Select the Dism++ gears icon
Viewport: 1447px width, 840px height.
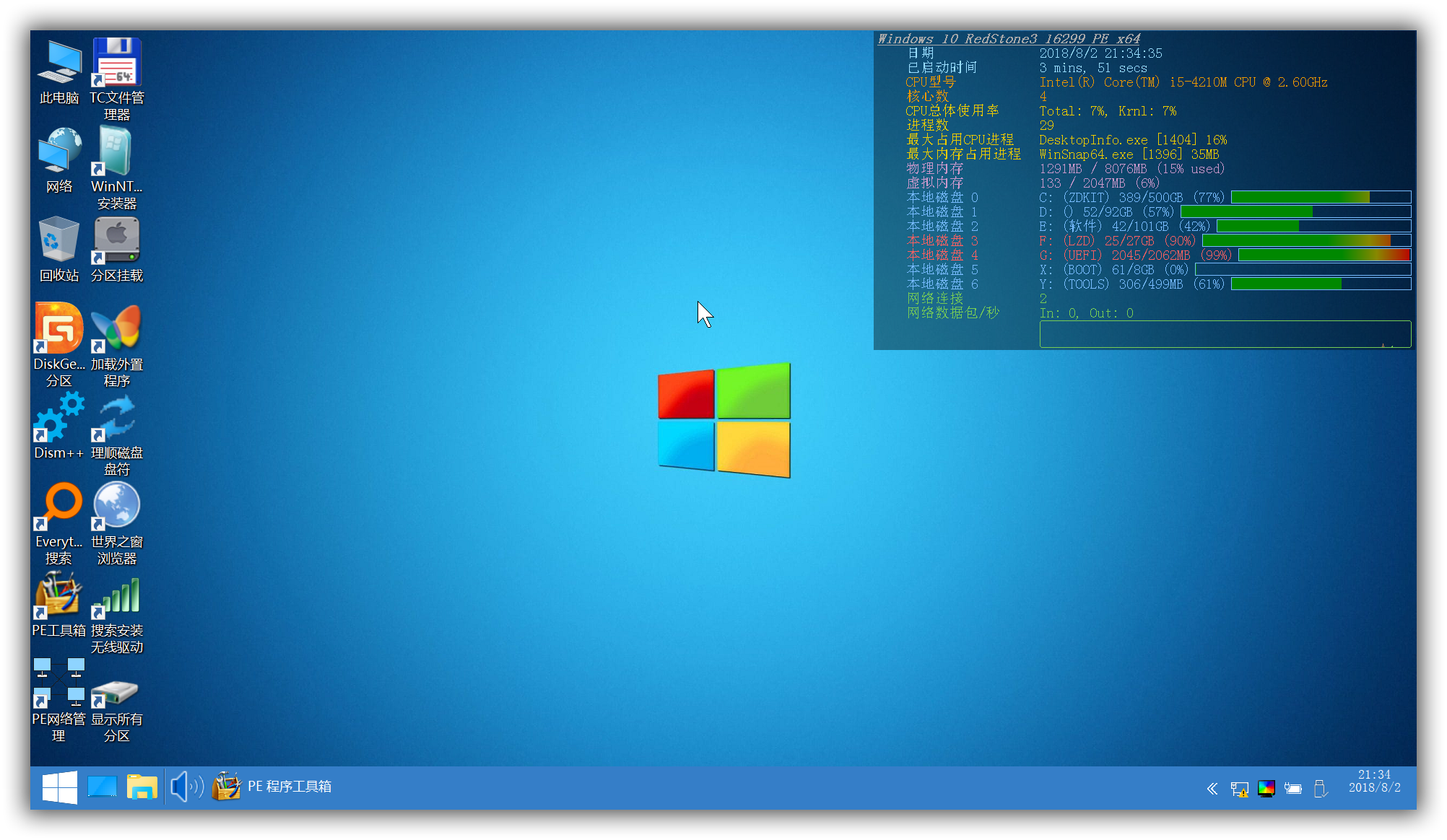click(x=59, y=417)
